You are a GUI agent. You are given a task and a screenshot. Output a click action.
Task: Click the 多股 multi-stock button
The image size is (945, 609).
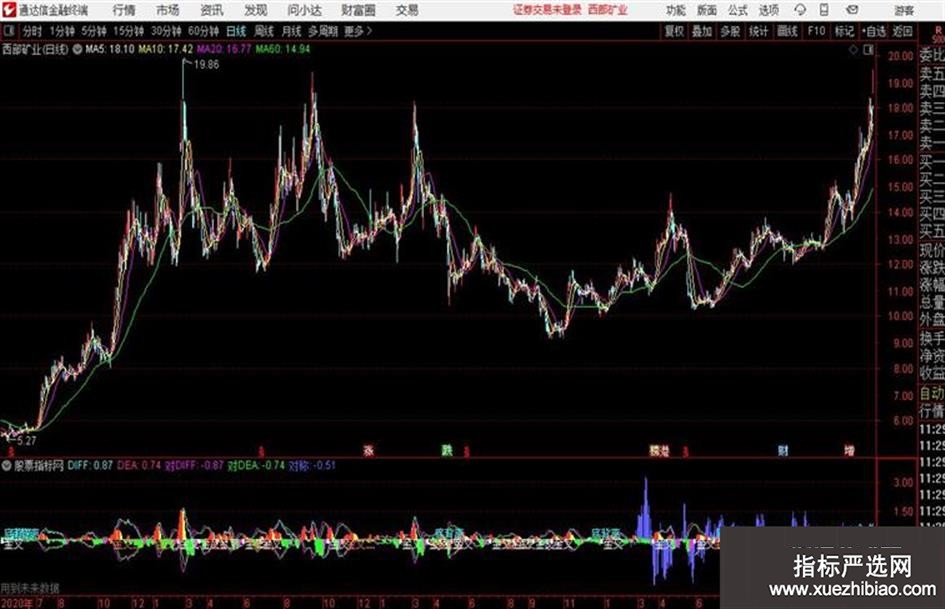(730, 31)
